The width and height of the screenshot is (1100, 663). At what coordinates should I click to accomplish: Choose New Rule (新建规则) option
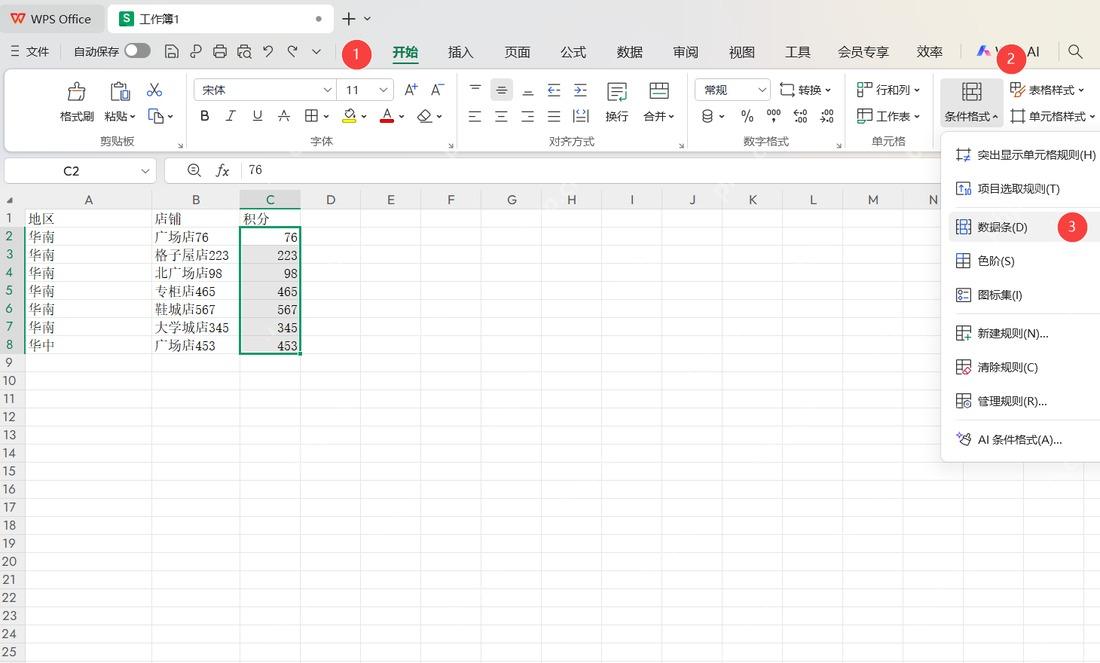pos(1024,333)
